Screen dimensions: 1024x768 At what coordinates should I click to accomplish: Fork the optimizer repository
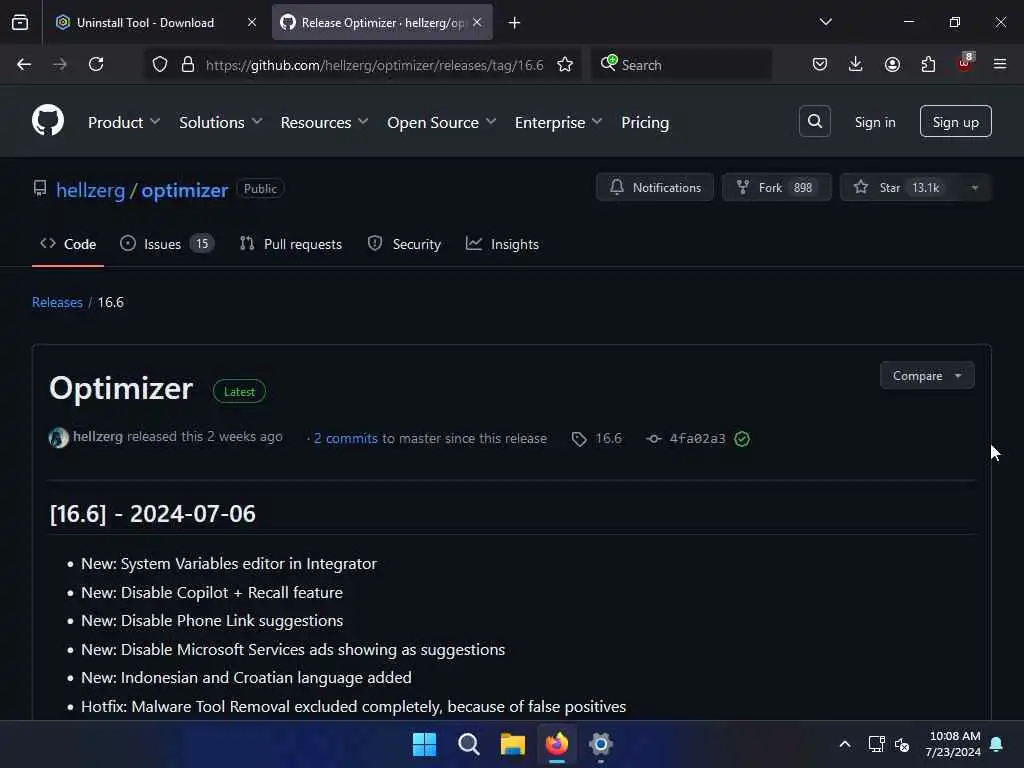[x=776, y=188]
